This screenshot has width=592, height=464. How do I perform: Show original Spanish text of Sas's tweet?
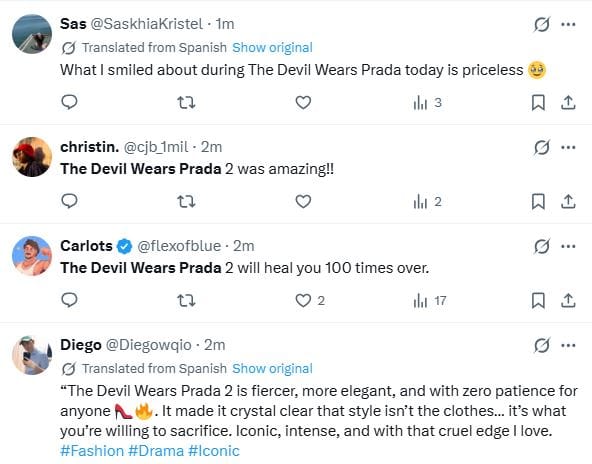click(x=272, y=48)
